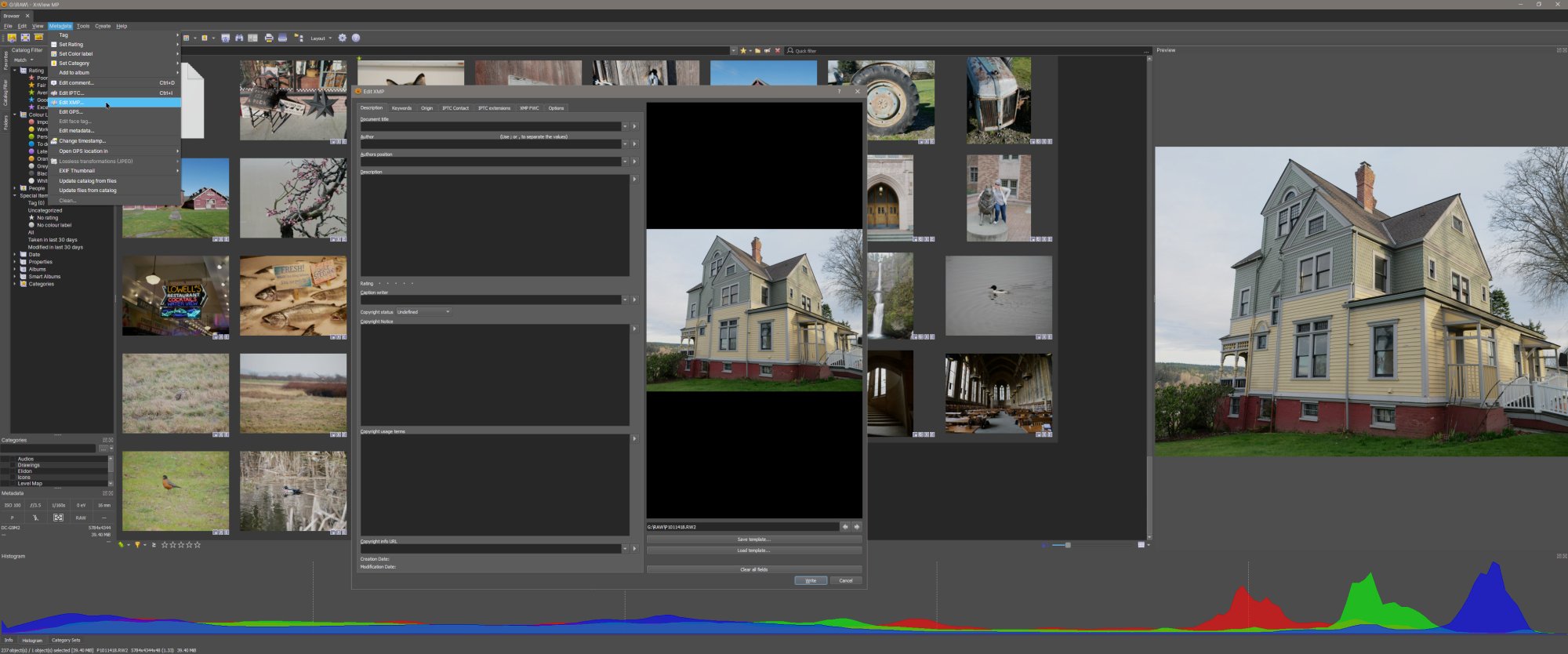Click arrow button beside the Document title field
The height and width of the screenshot is (654, 1568).
[x=634, y=126]
